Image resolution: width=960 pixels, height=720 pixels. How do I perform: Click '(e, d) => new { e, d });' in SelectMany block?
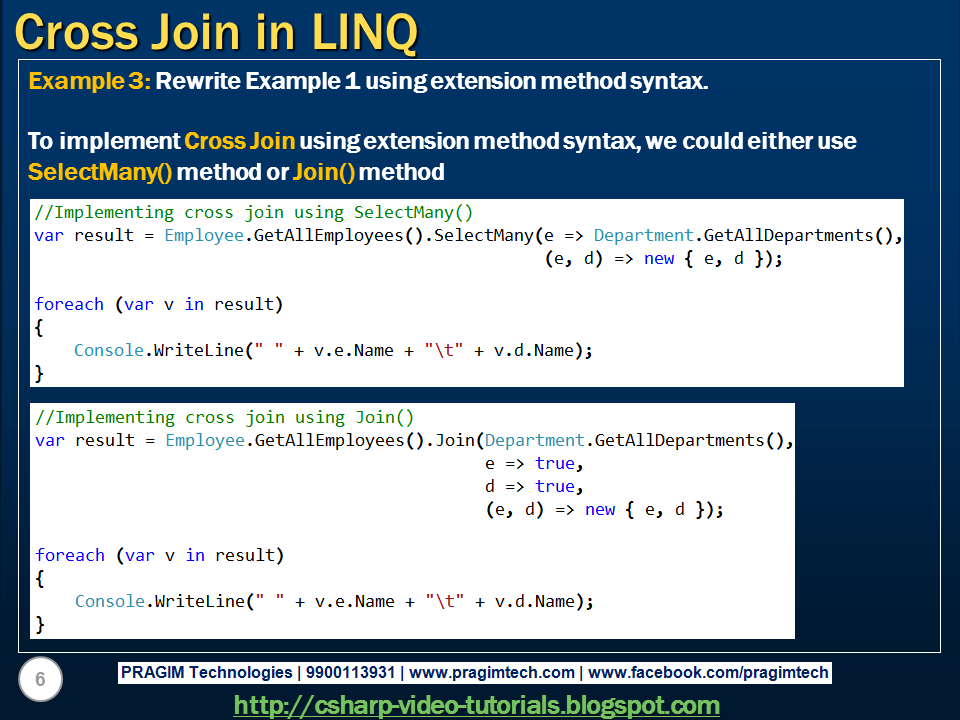click(x=664, y=258)
